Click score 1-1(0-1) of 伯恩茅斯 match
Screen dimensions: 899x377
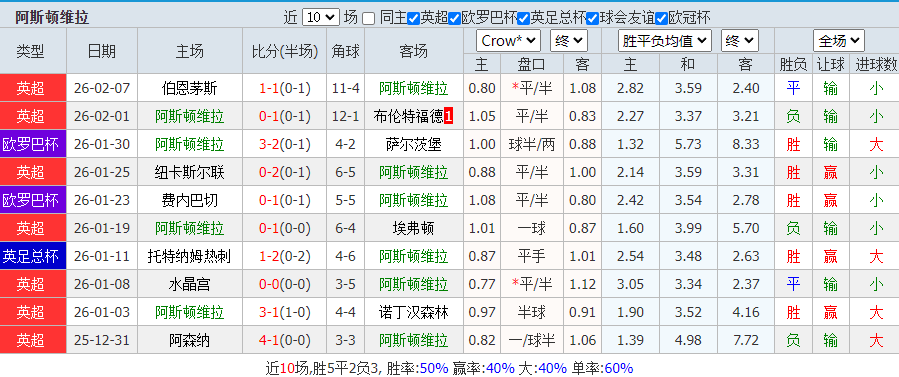284,88
